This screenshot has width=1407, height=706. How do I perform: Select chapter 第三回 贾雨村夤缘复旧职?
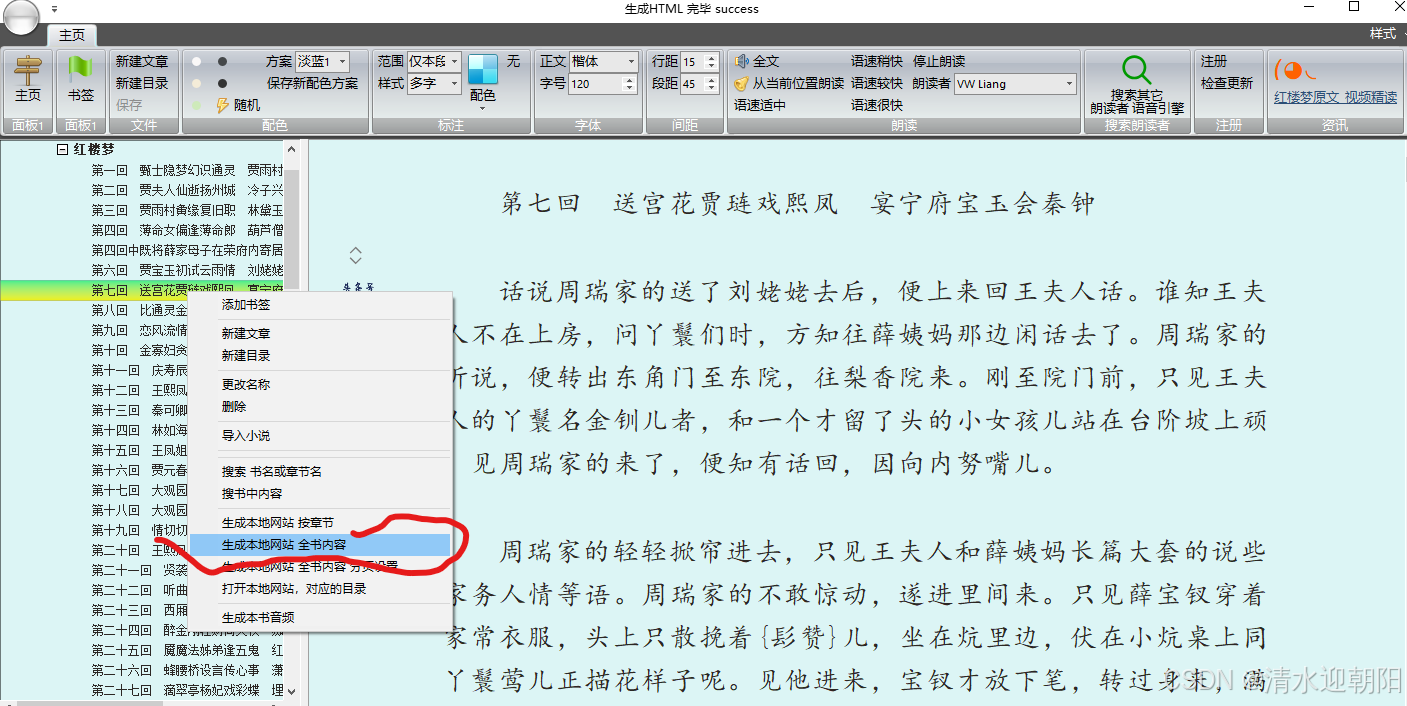click(x=188, y=210)
